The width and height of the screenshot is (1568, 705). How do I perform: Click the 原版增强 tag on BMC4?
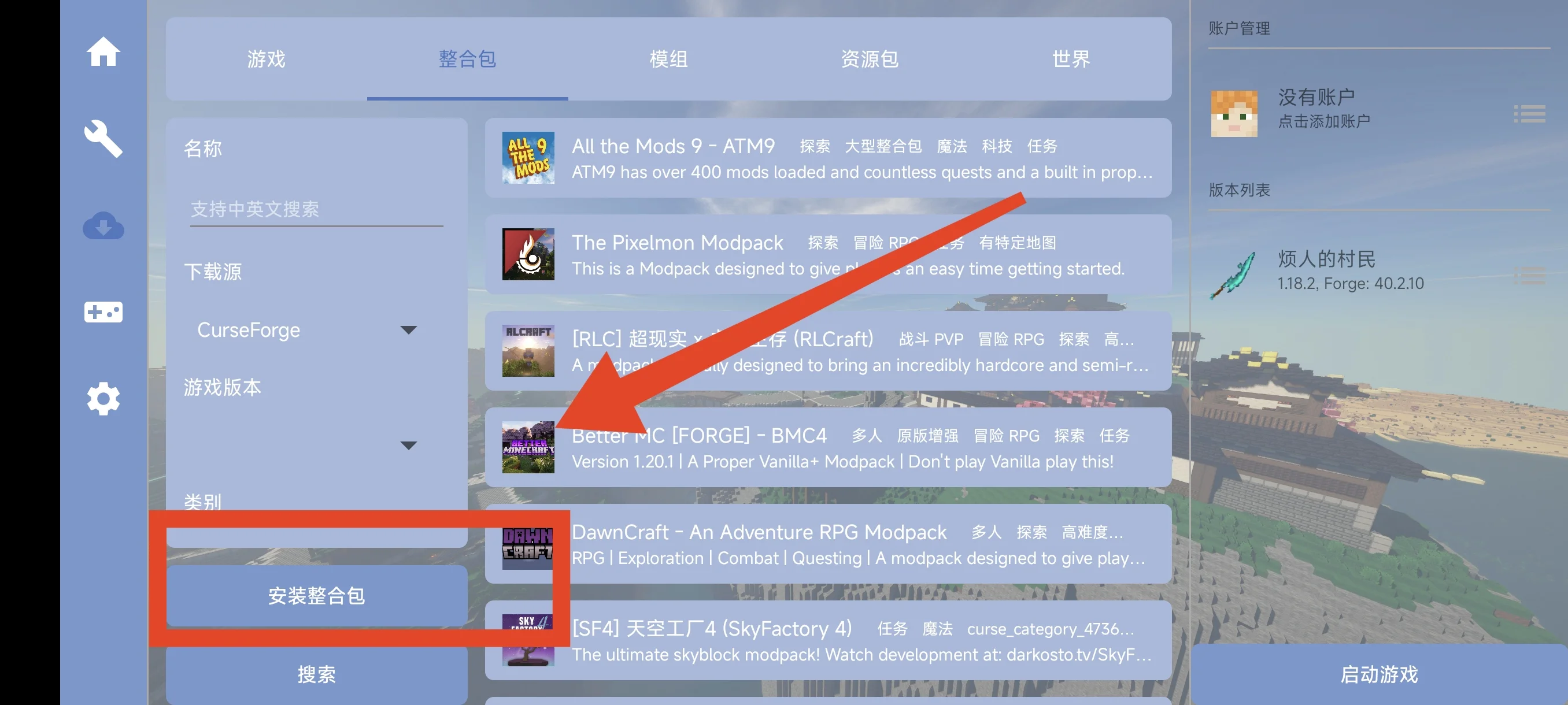[x=927, y=436]
